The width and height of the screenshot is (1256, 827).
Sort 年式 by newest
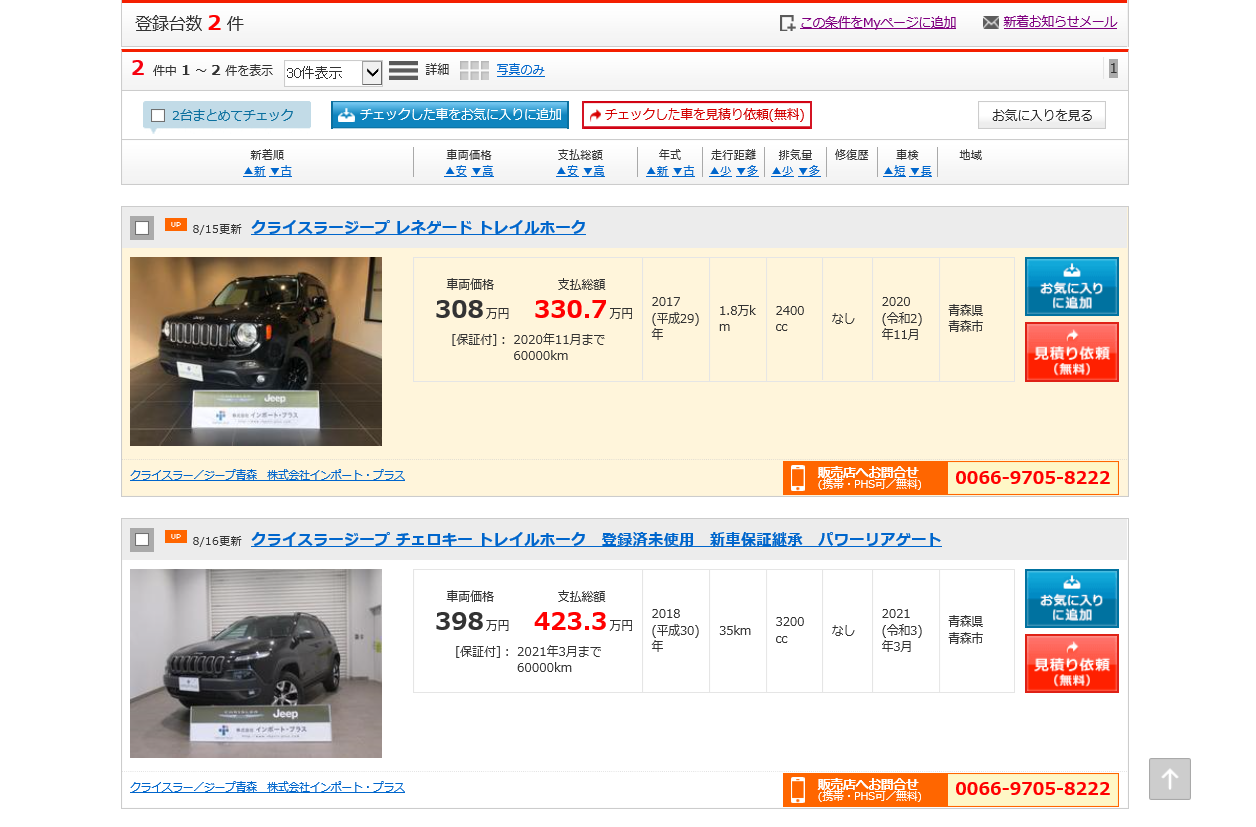[657, 171]
